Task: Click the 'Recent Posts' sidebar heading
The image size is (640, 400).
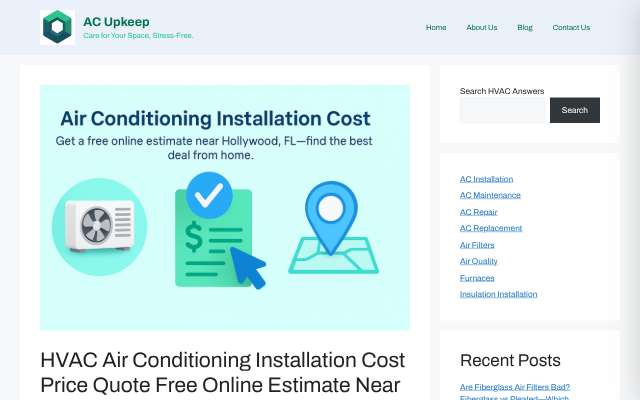Action: click(x=510, y=360)
